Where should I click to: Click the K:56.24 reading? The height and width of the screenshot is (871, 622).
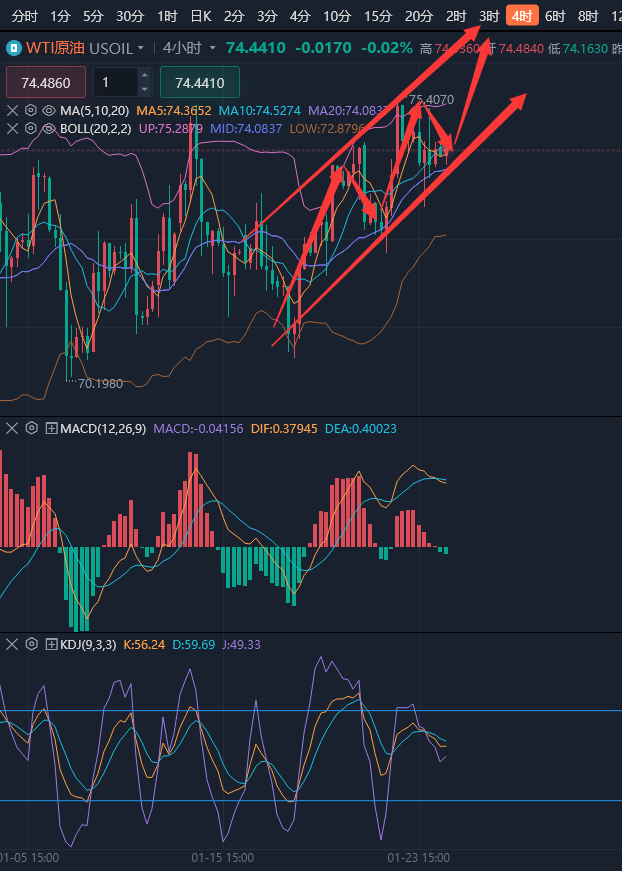144,644
